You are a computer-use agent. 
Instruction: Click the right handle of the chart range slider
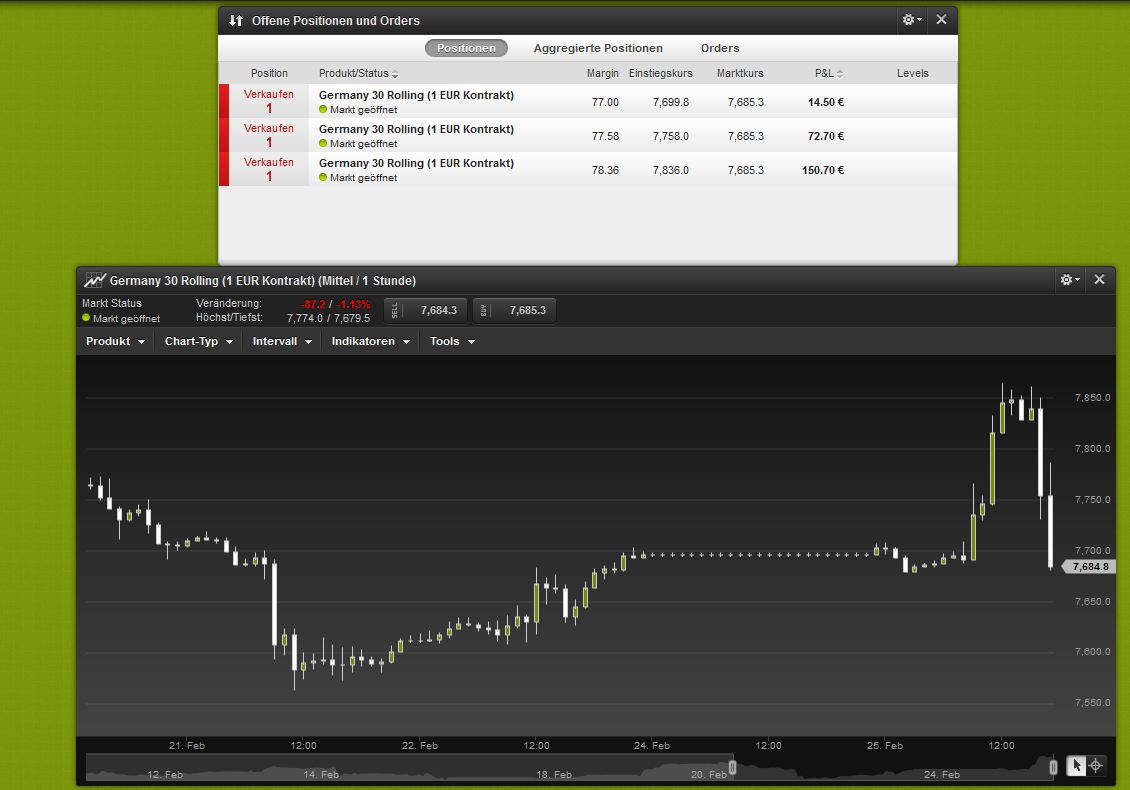(x=1053, y=767)
